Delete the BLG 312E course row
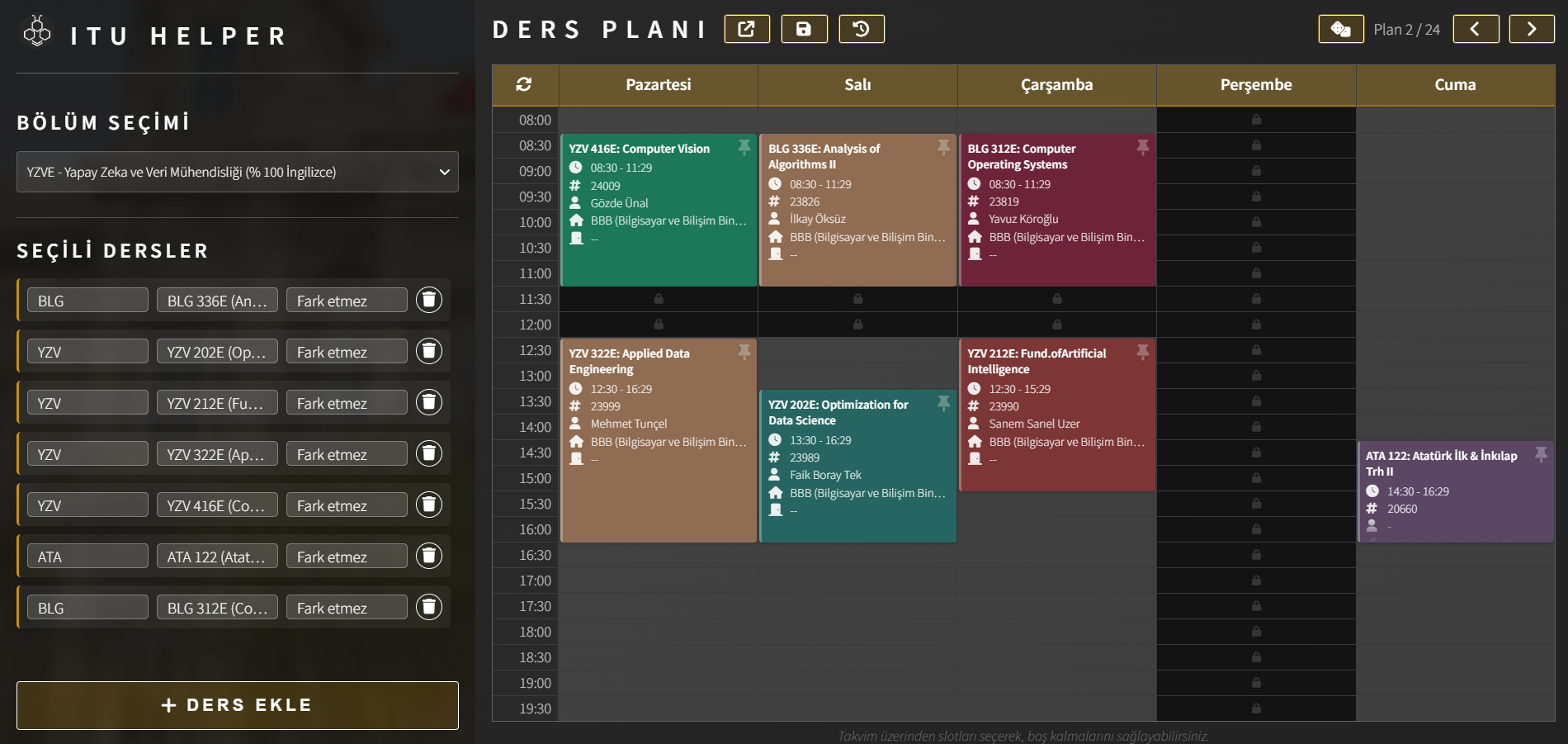Viewport: 1568px width, 744px height. pos(429,607)
